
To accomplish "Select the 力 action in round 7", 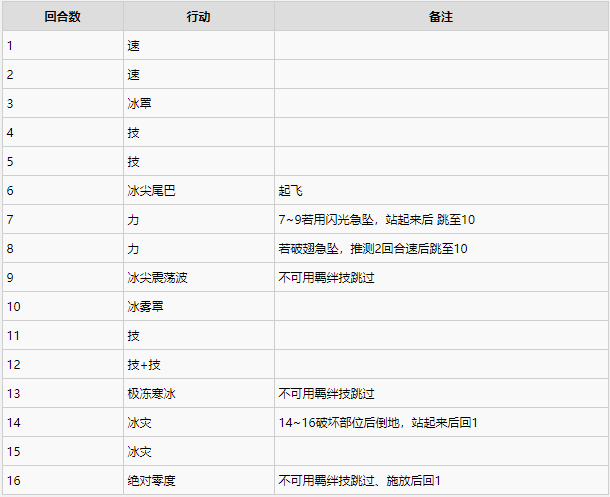I will 133,220.
